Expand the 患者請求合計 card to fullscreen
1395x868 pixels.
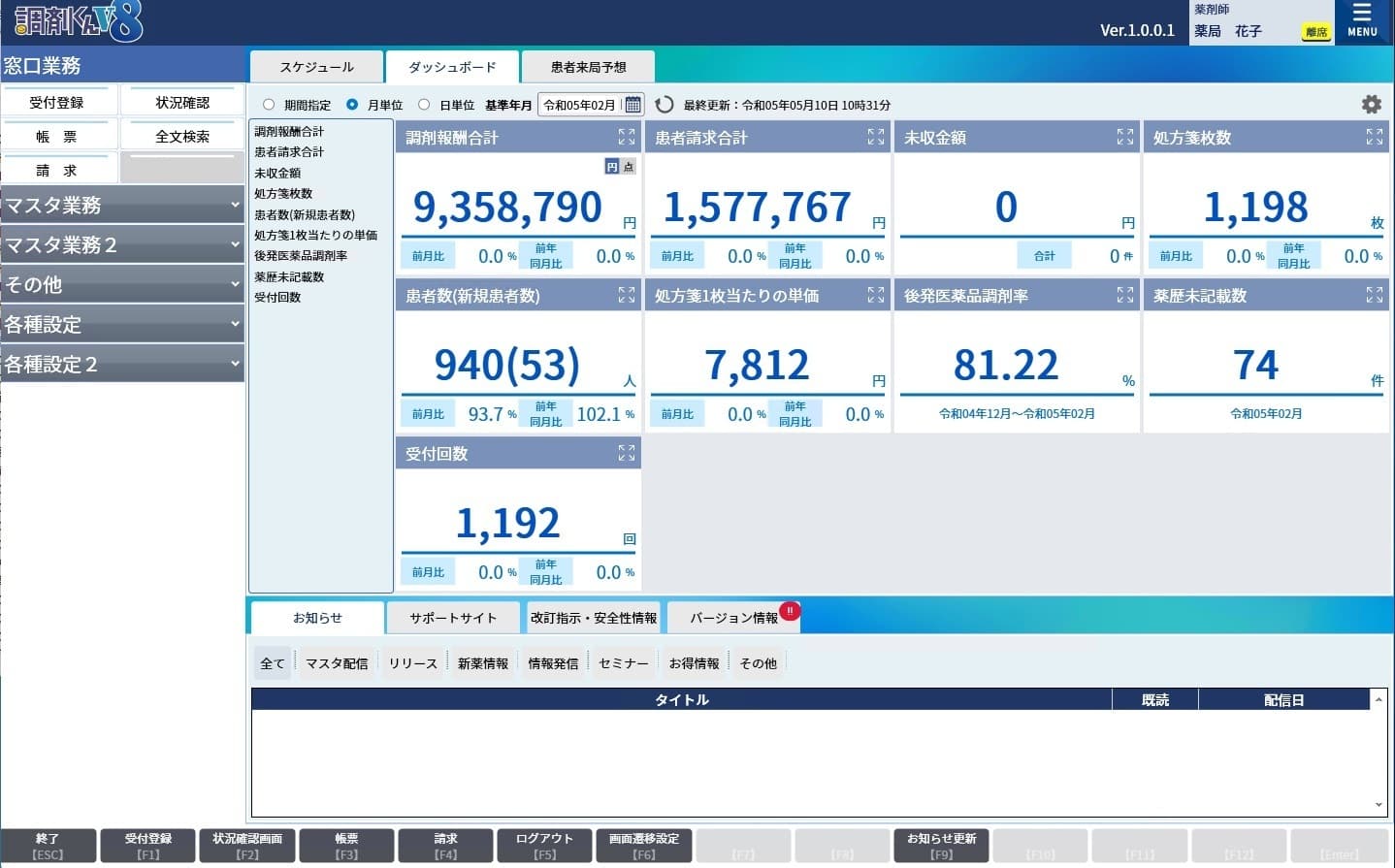click(876, 138)
